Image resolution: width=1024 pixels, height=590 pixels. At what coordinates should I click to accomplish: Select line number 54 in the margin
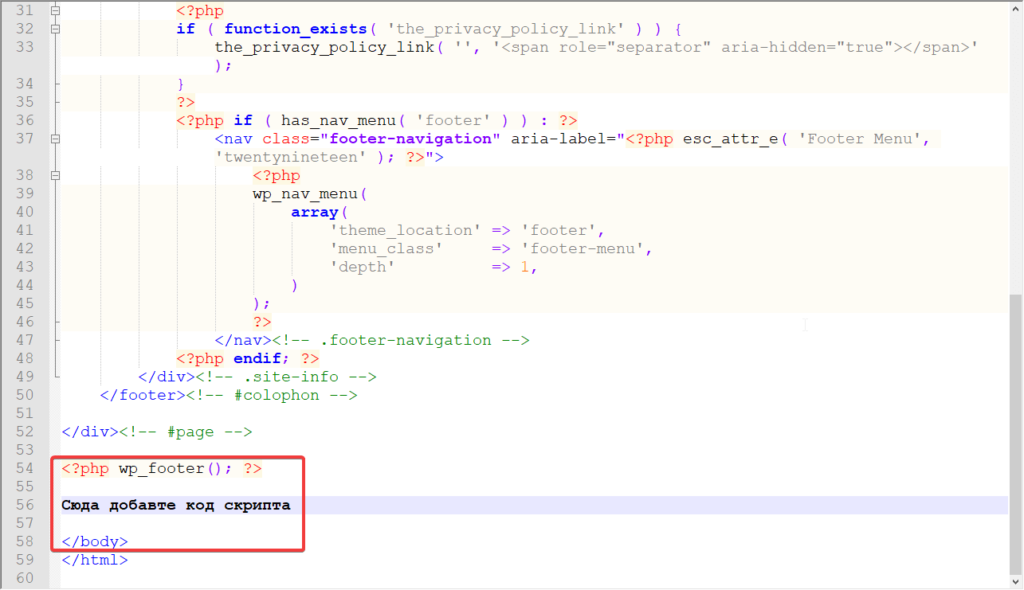pos(25,468)
